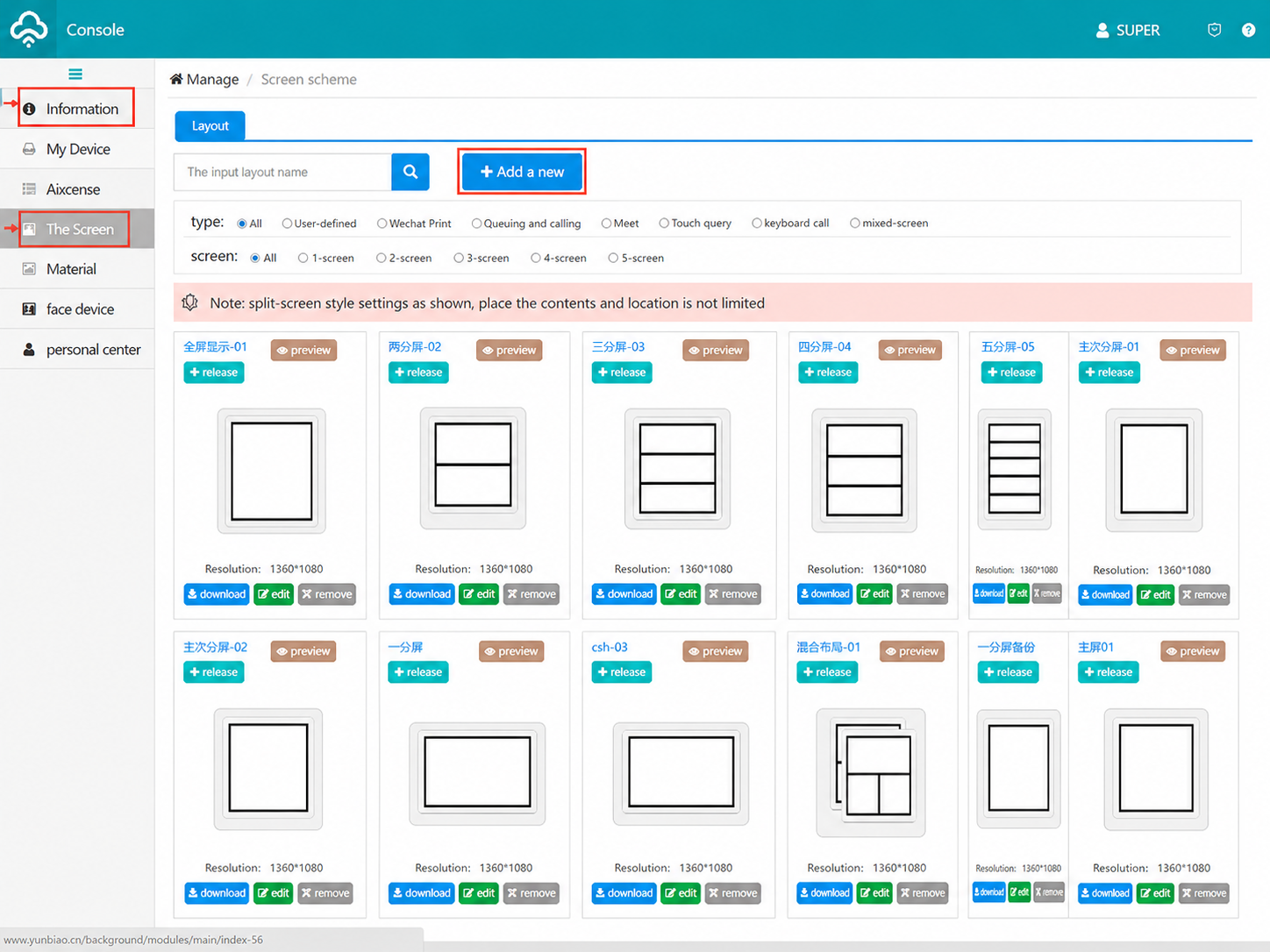Release the 一分屏备份 layout
1270x952 pixels.
[1008, 672]
